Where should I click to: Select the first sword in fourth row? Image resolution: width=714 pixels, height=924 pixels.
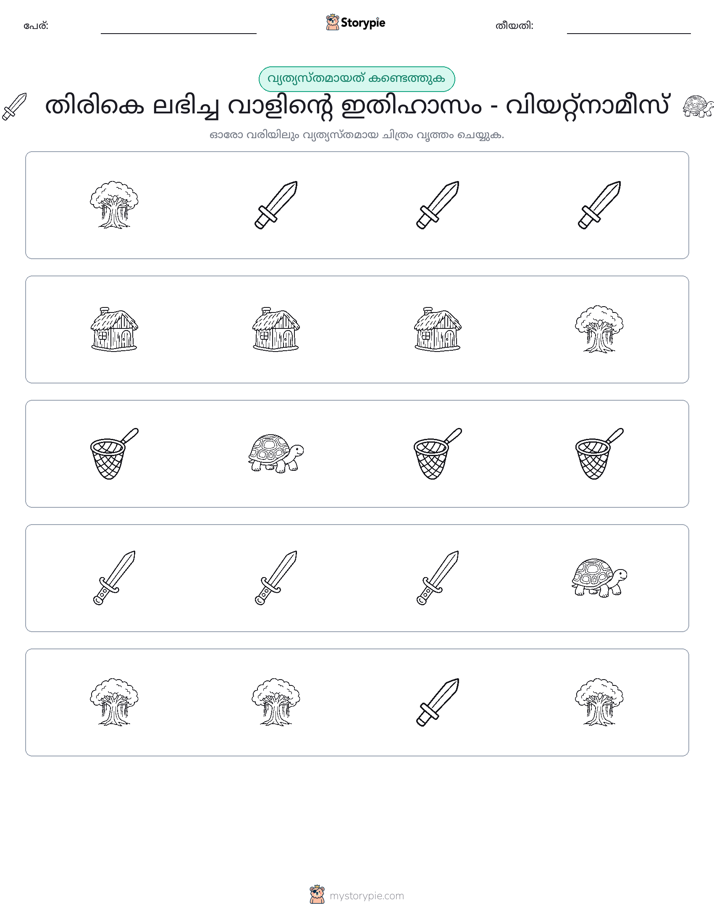coord(114,578)
